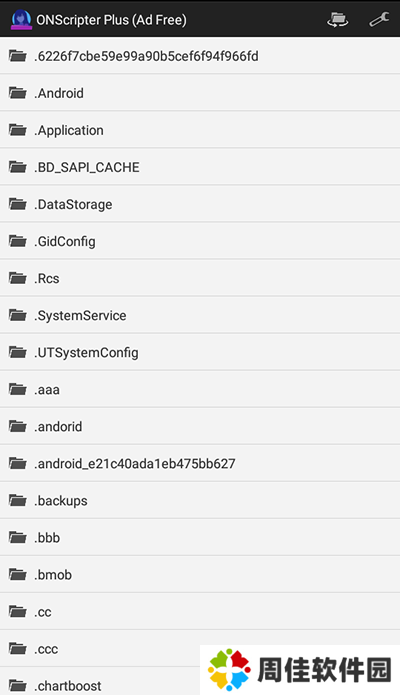This screenshot has height=695, width=400.
Task: Open the .6226f7cbe59e99a90b5cef6f94f966fd folder
Action: tap(200, 56)
